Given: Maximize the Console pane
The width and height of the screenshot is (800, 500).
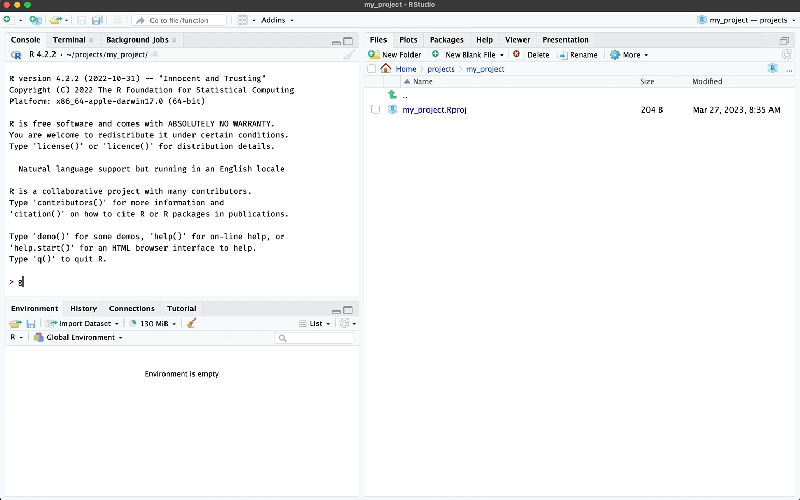Looking at the screenshot, I should tap(348, 41).
